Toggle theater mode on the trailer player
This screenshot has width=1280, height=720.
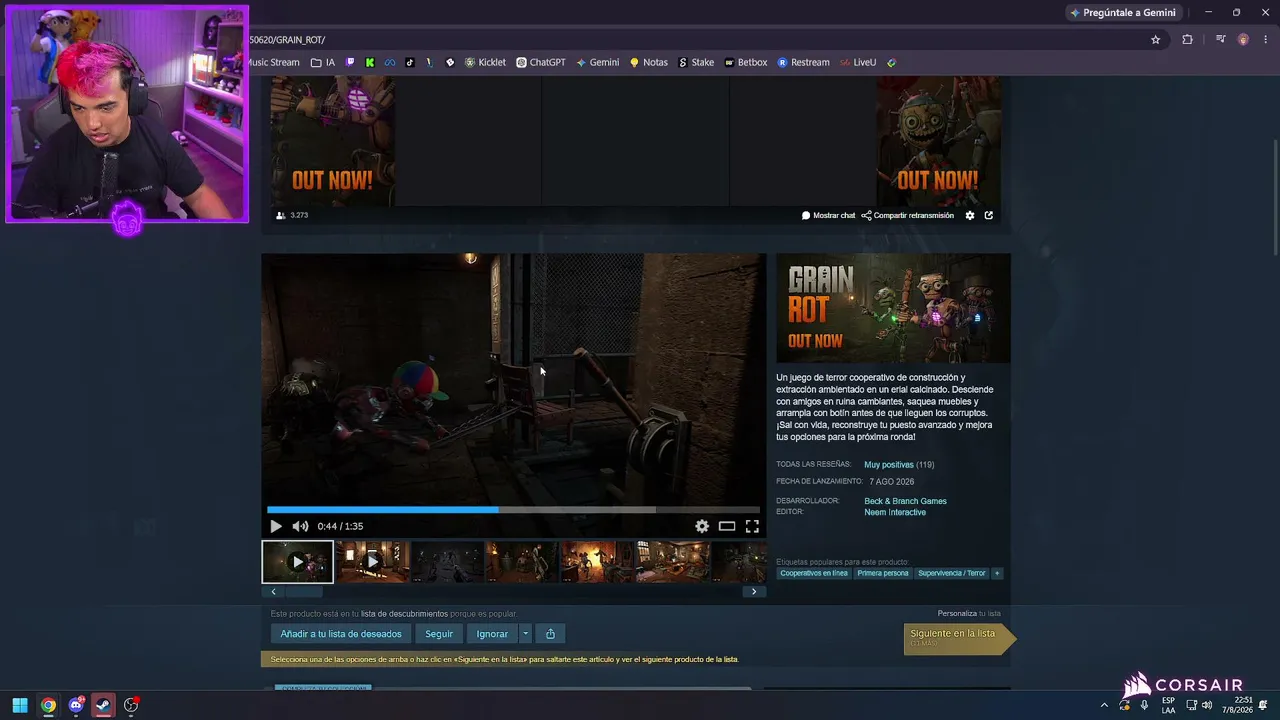click(x=727, y=526)
